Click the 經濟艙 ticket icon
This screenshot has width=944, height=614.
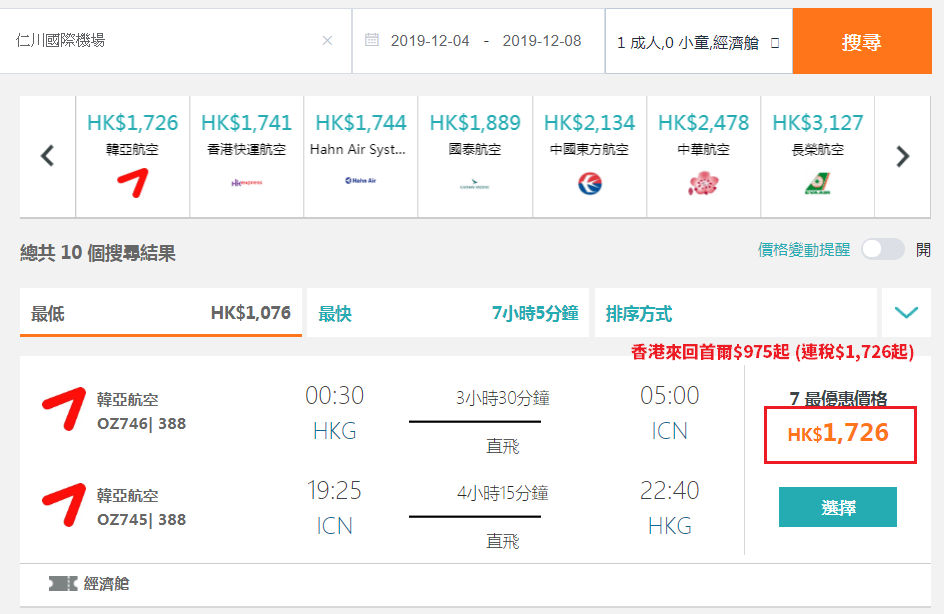pyautogui.click(x=63, y=583)
